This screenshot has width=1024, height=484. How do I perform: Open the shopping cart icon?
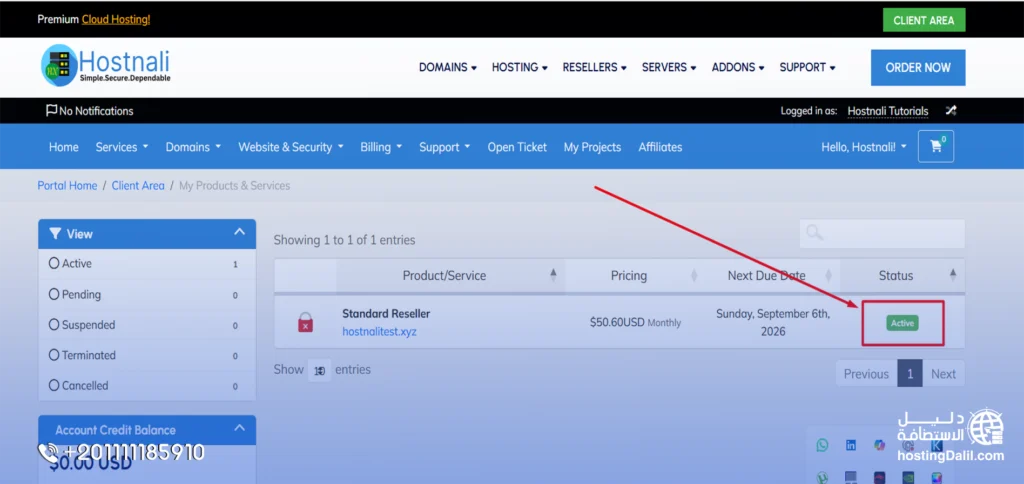pyautogui.click(x=935, y=146)
